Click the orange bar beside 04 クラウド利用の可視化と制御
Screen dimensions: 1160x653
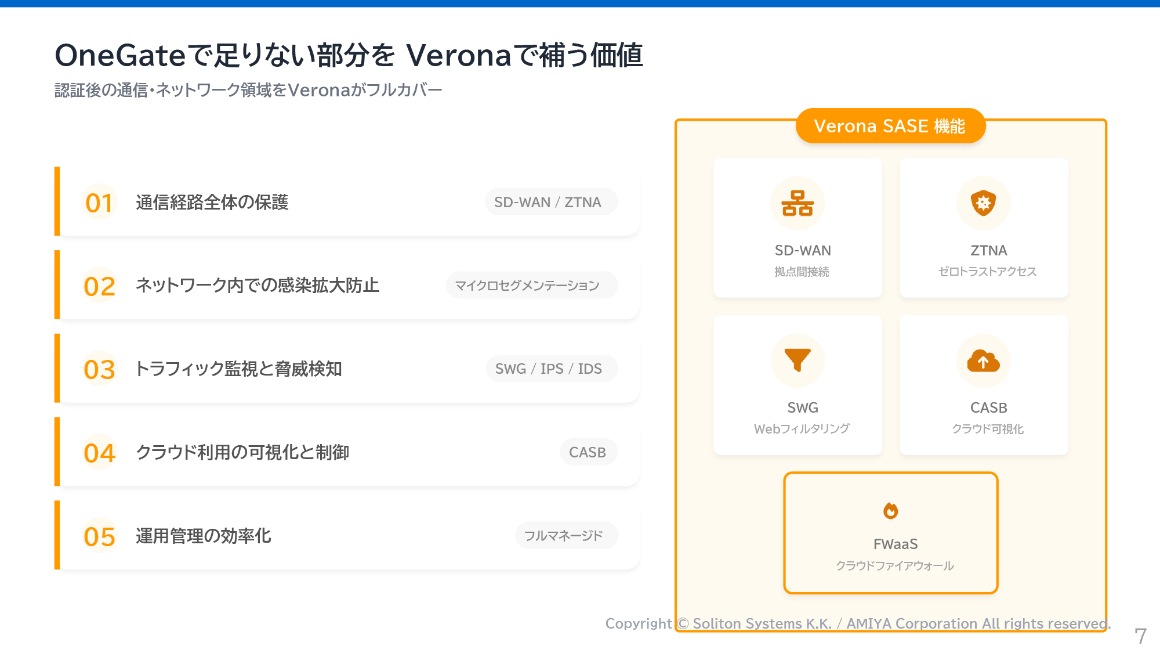coord(57,451)
